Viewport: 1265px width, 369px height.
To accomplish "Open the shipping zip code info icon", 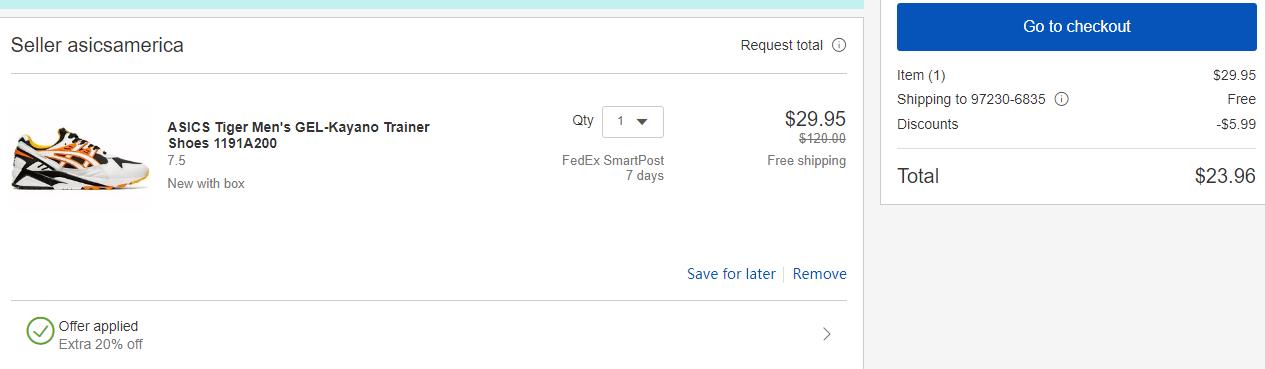I will 1062,99.
